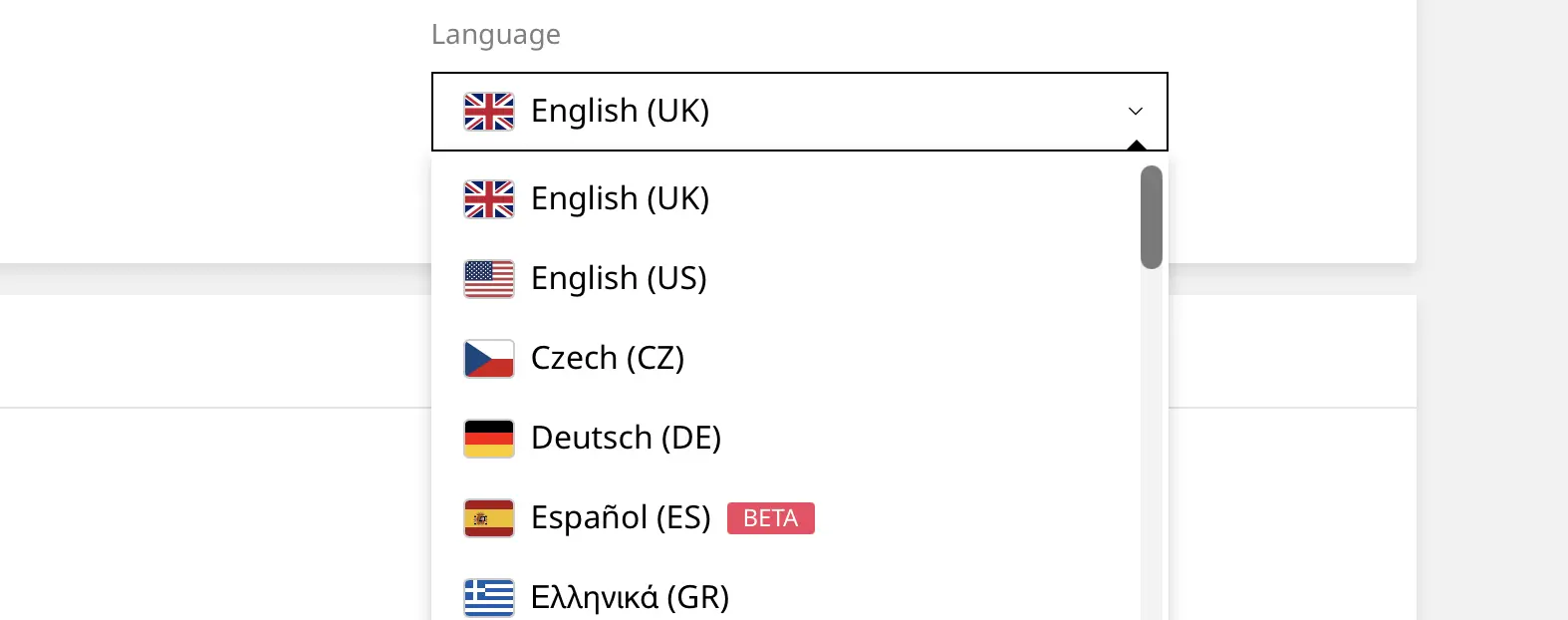The width and height of the screenshot is (1568, 620).
Task: Click the dropdown scrollbar thumb
Action: click(x=1151, y=214)
